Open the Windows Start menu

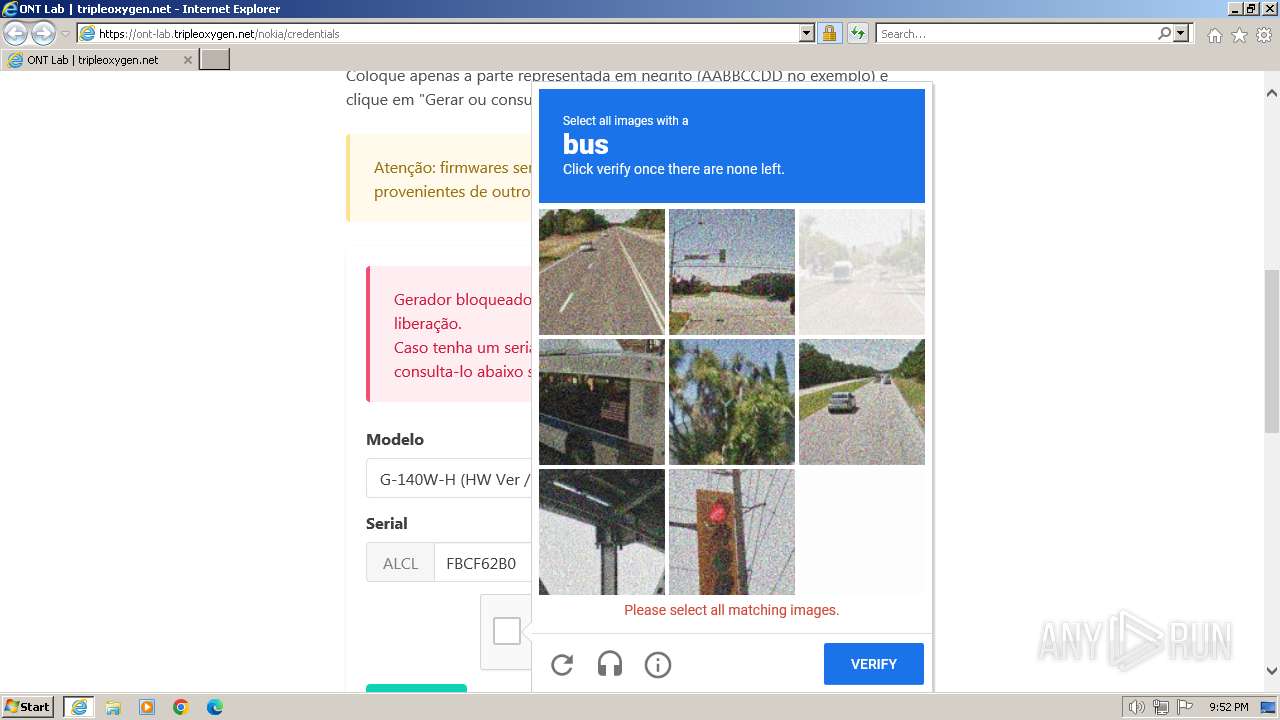[28, 707]
